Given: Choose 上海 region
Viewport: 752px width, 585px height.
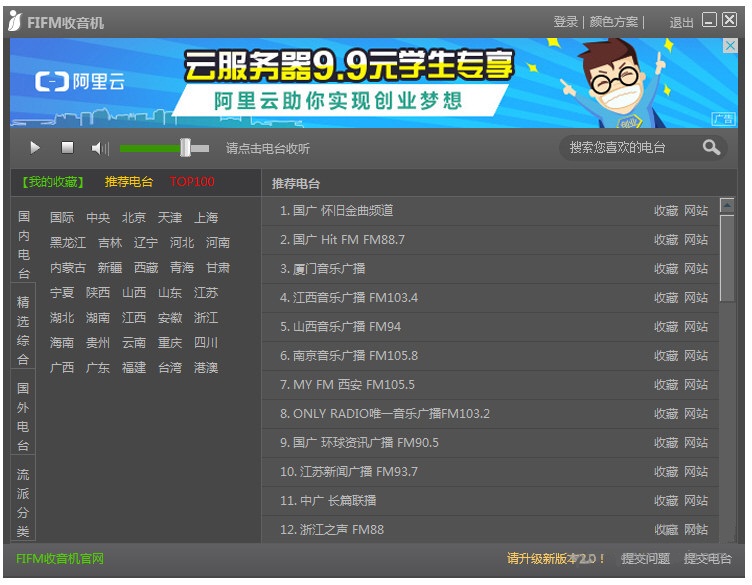Looking at the screenshot, I should click(206, 218).
